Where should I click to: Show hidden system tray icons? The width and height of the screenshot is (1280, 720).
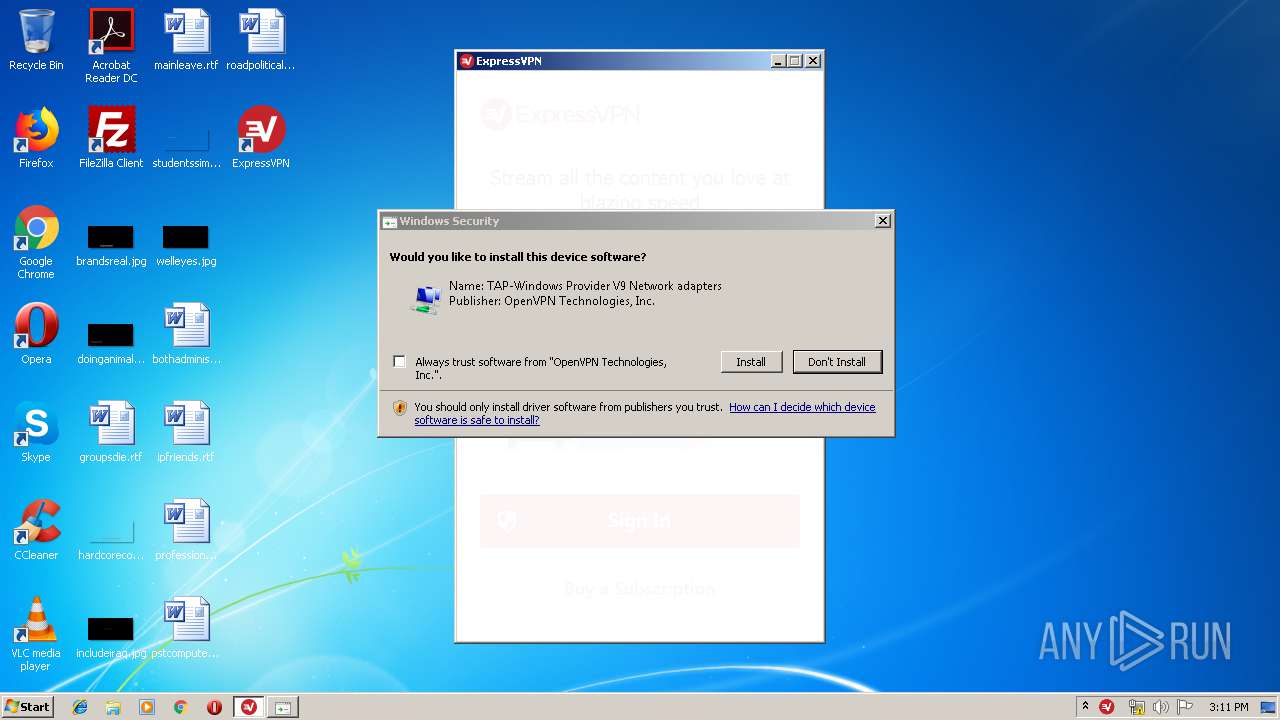[x=1085, y=707]
